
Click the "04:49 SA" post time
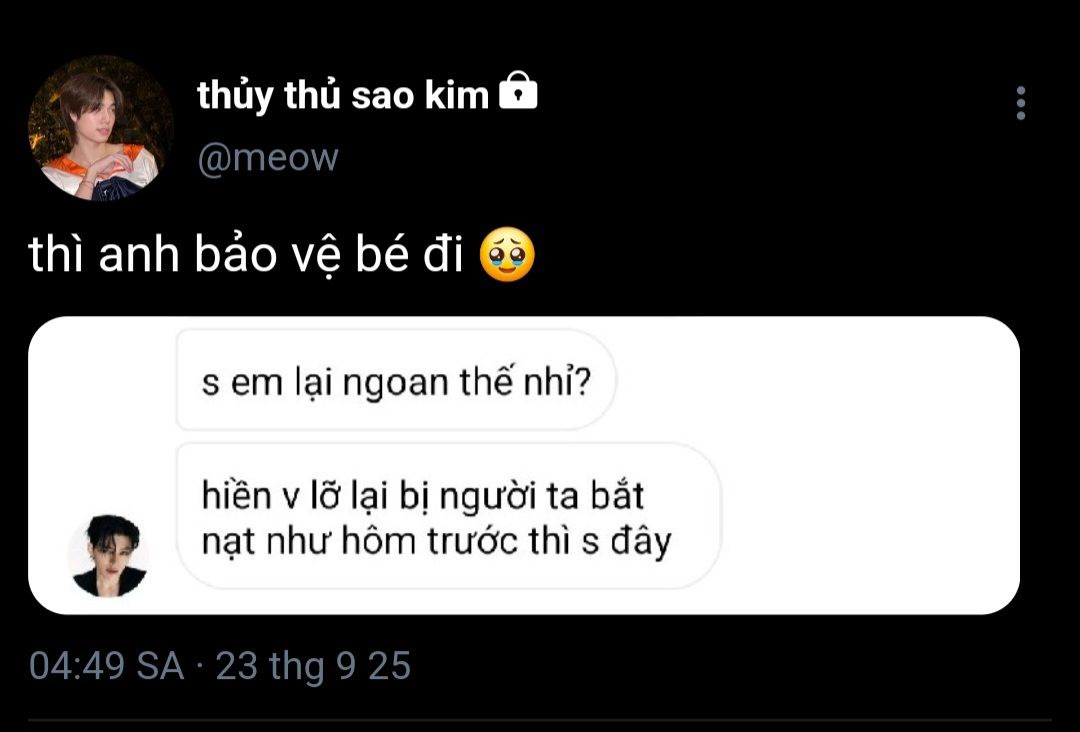pos(107,666)
